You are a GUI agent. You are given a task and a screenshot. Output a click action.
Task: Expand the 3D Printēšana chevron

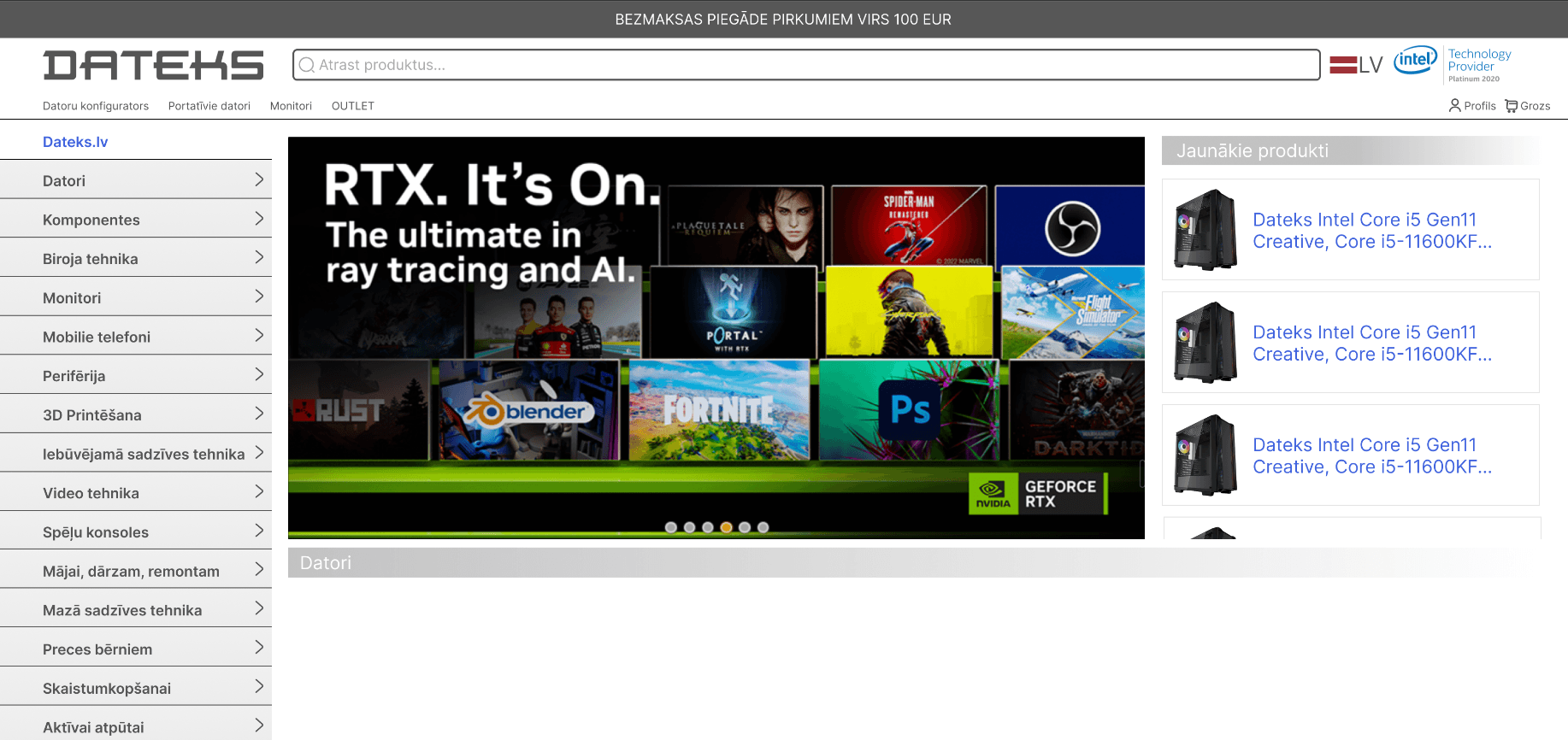(x=259, y=414)
